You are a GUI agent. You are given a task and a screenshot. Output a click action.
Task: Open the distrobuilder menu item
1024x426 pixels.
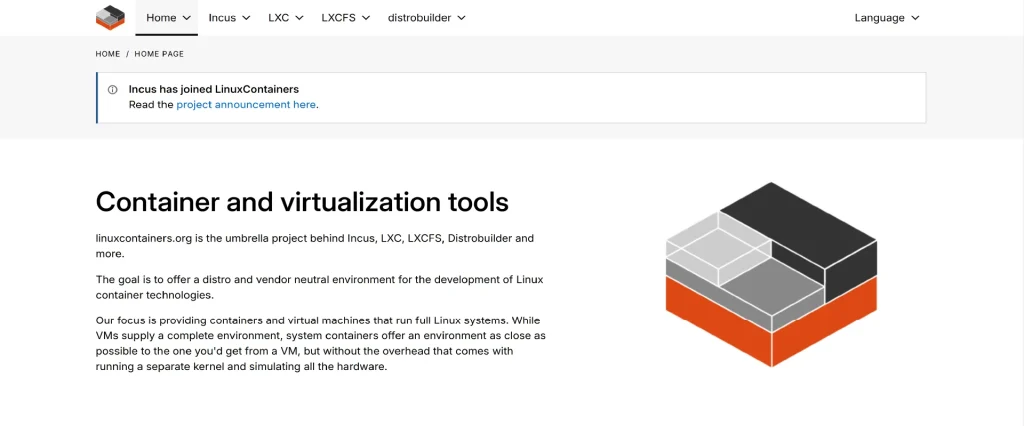pyautogui.click(x=419, y=18)
